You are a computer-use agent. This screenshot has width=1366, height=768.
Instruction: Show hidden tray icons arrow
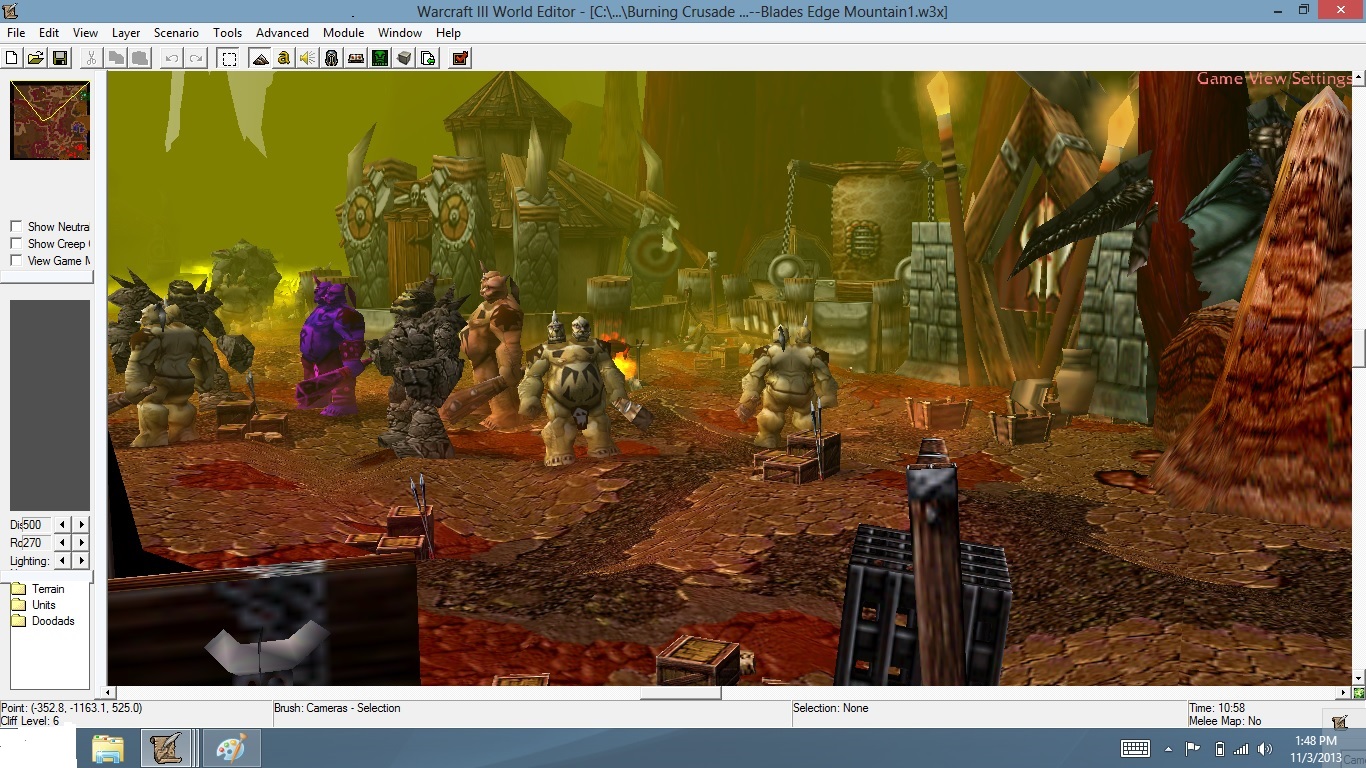[x=1168, y=749]
